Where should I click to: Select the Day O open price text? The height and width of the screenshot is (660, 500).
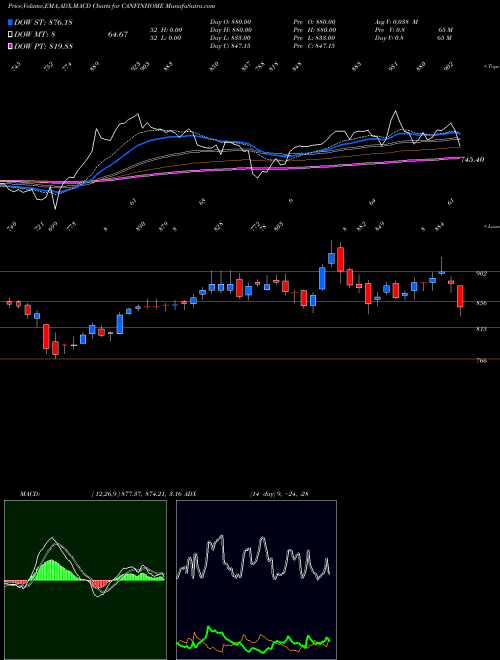[x=231, y=22]
